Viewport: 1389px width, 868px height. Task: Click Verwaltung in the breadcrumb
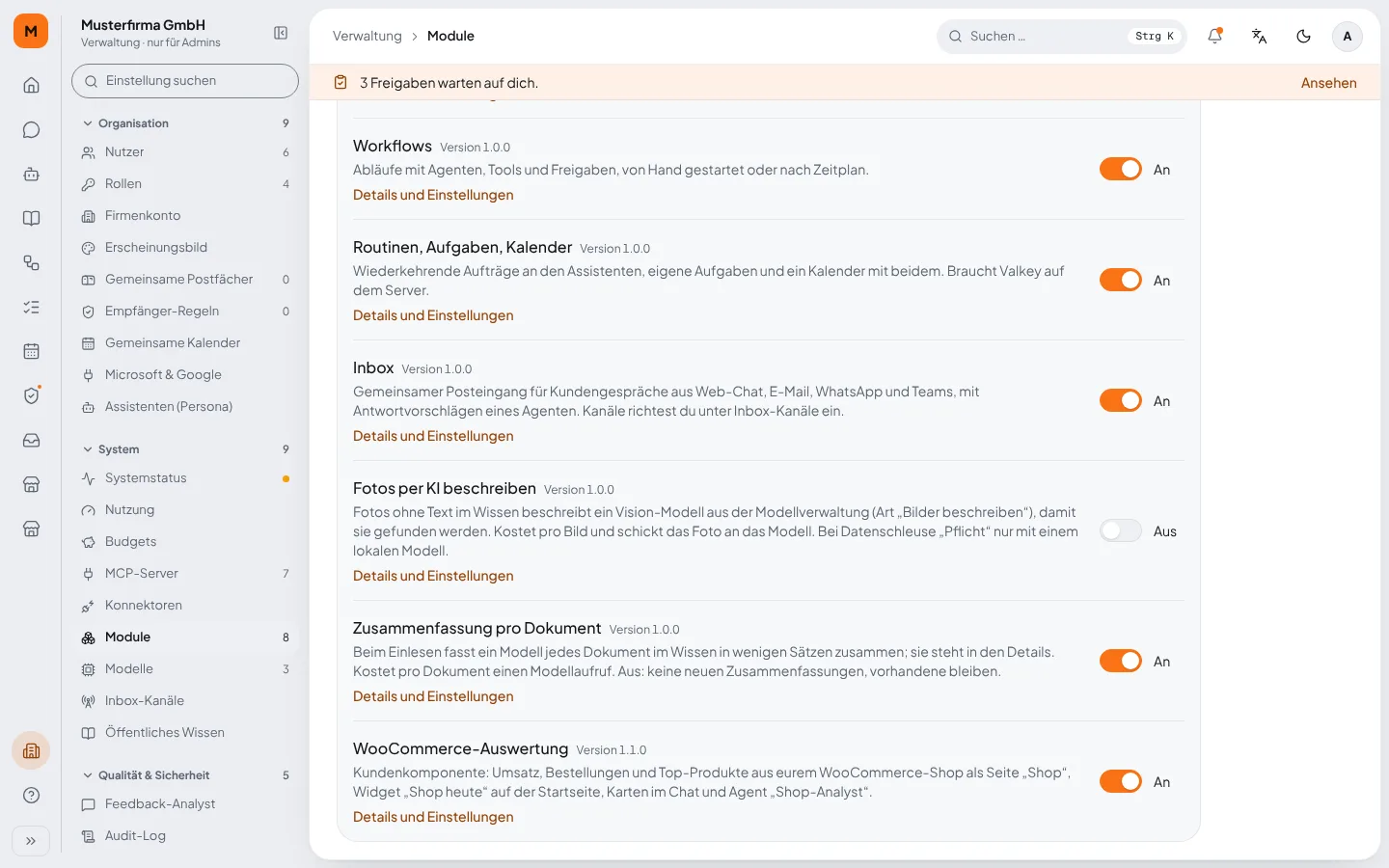[368, 36]
